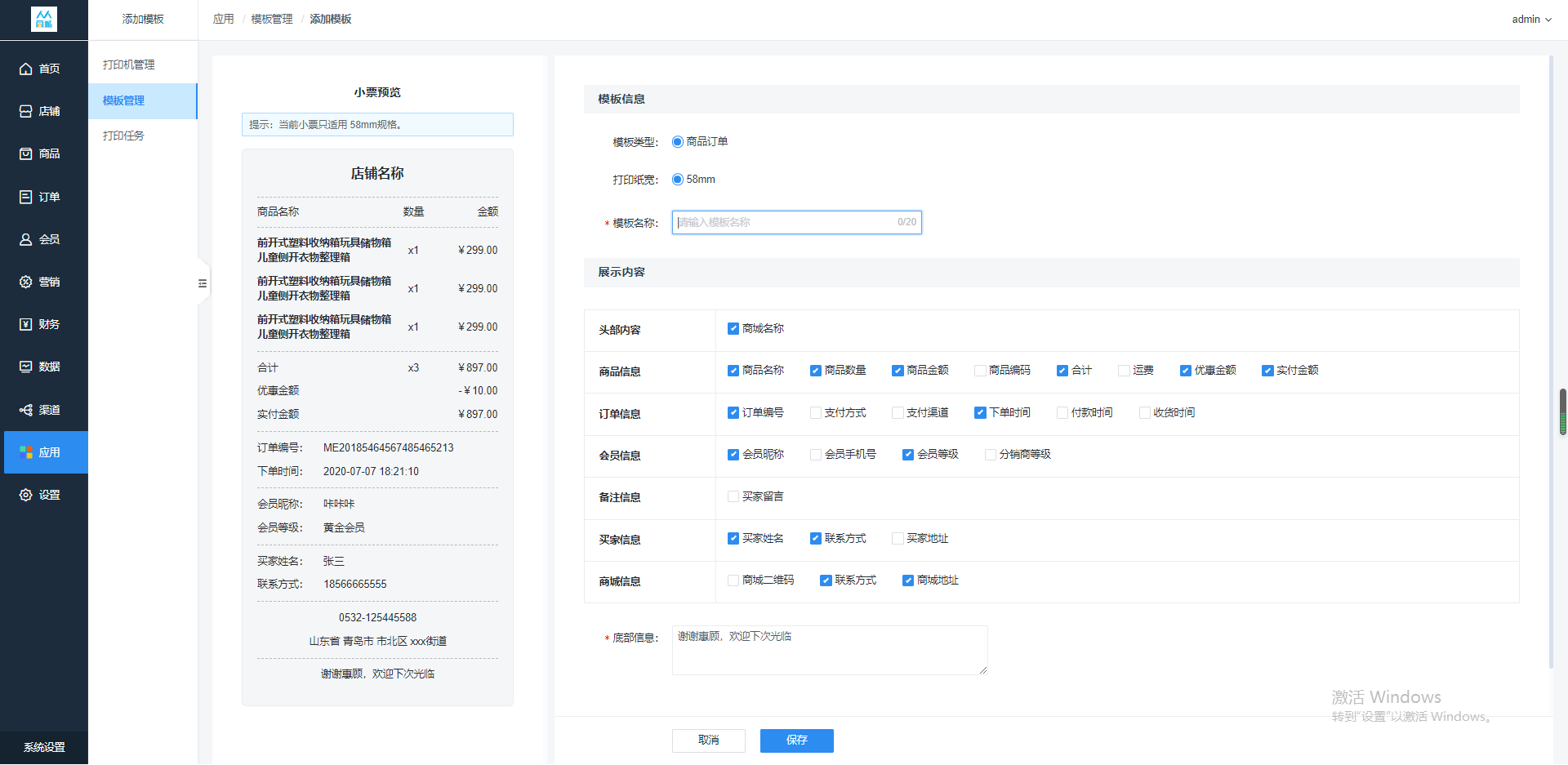Open the 首页 home icon
The width and height of the screenshot is (1568, 765).
[x=26, y=69]
